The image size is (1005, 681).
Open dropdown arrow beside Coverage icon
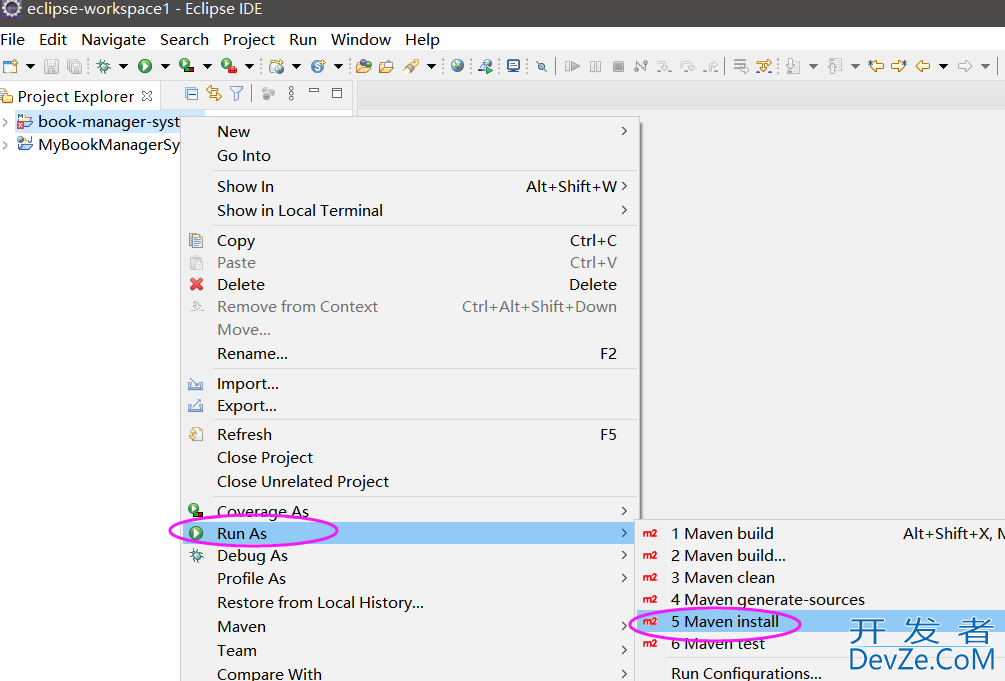207,66
